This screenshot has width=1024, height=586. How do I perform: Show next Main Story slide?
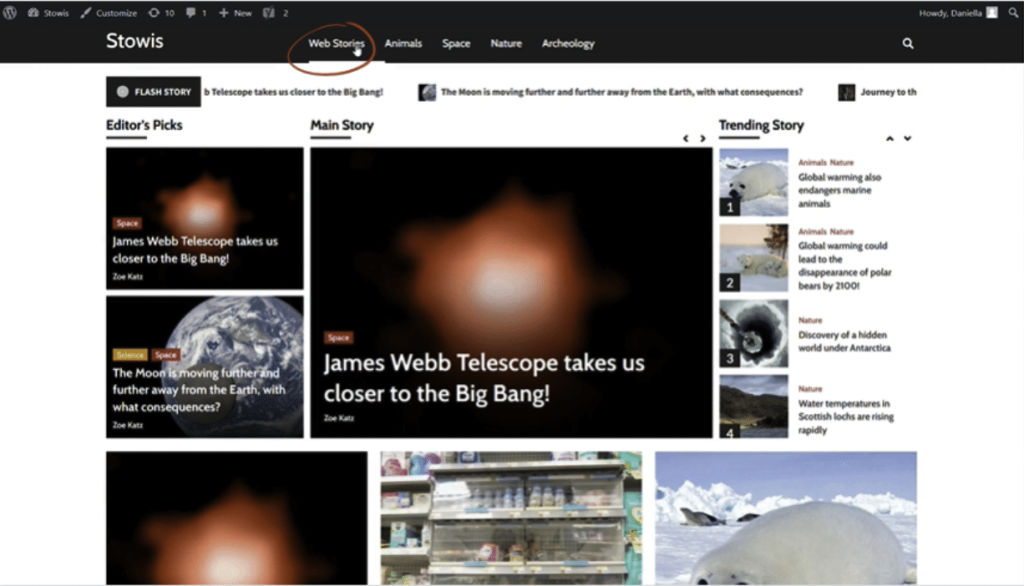703,138
